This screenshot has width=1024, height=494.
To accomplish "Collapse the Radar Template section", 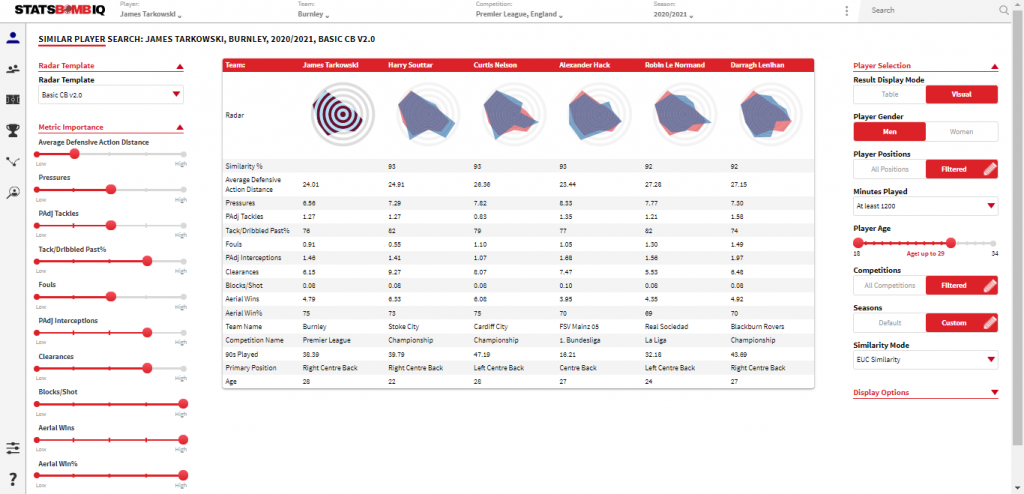I will [x=180, y=66].
